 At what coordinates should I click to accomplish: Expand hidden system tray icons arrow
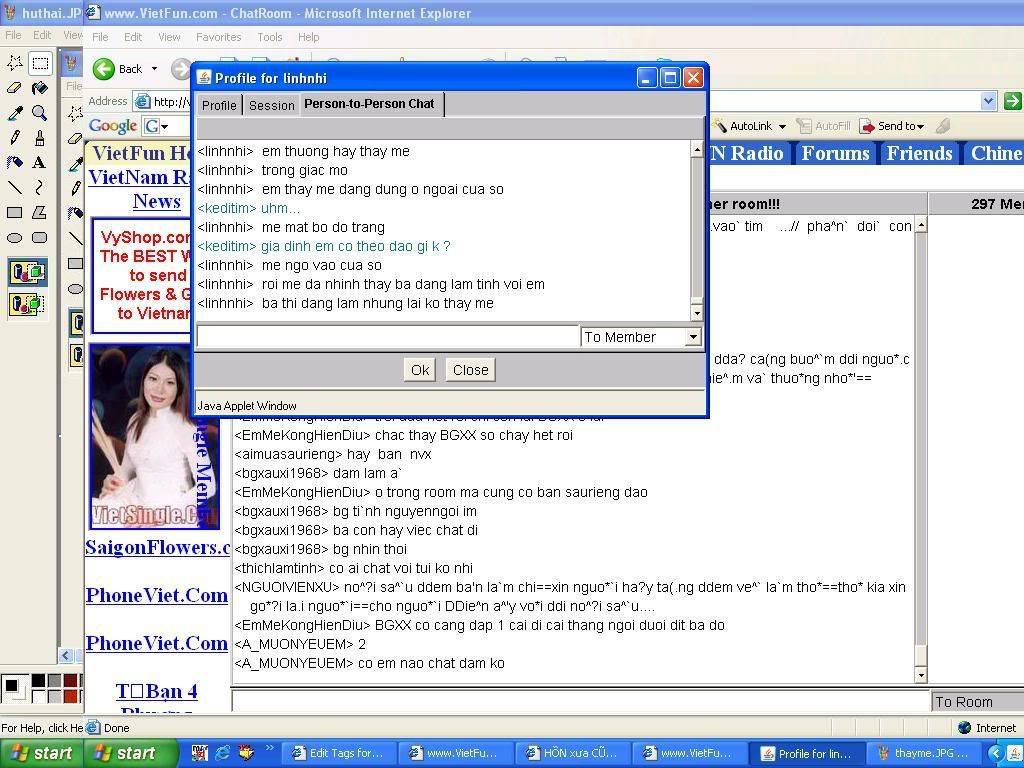click(995, 753)
